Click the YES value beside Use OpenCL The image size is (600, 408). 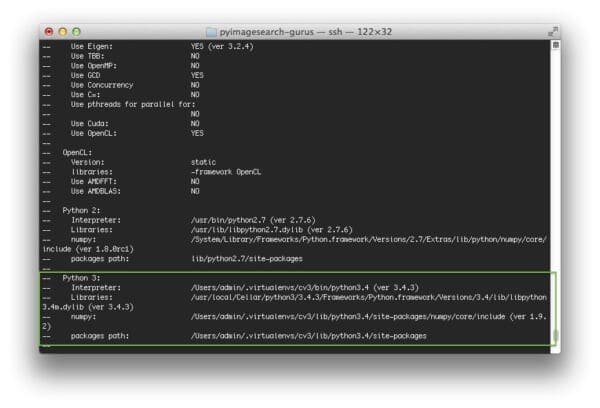[197, 133]
